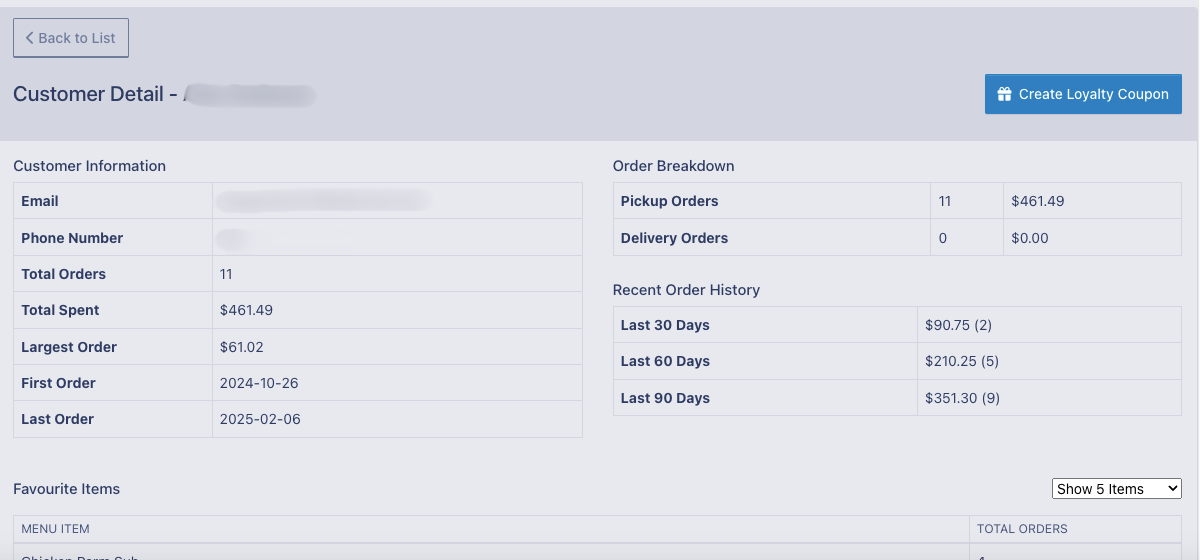This screenshot has height=560, width=1200.
Task: Select the Largest Order value $61.02
Action: click(x=242, y=347)
